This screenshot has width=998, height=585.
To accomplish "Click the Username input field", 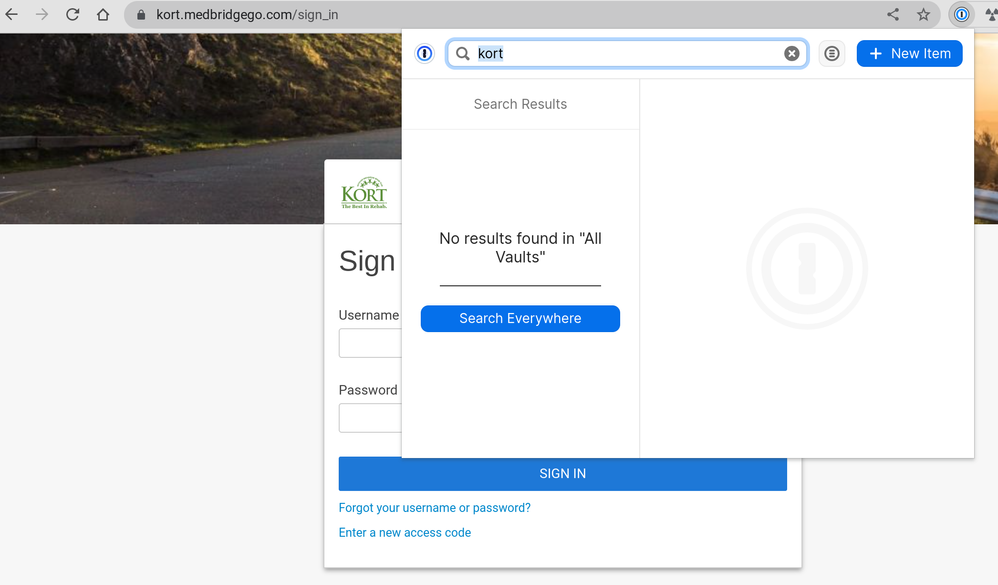I will 370,343.
